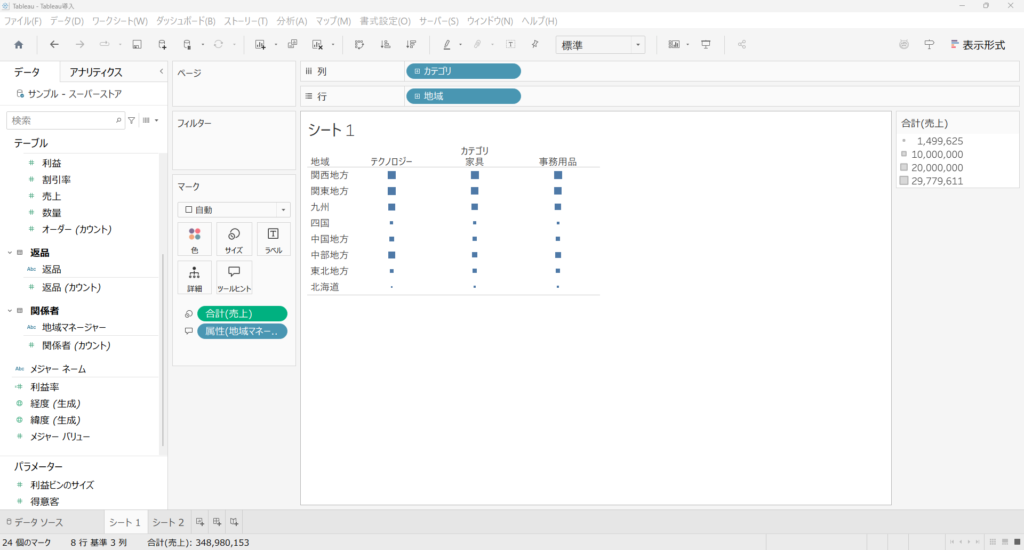
Task: Open the 標準 fit view dropdown
Action: 600,45
